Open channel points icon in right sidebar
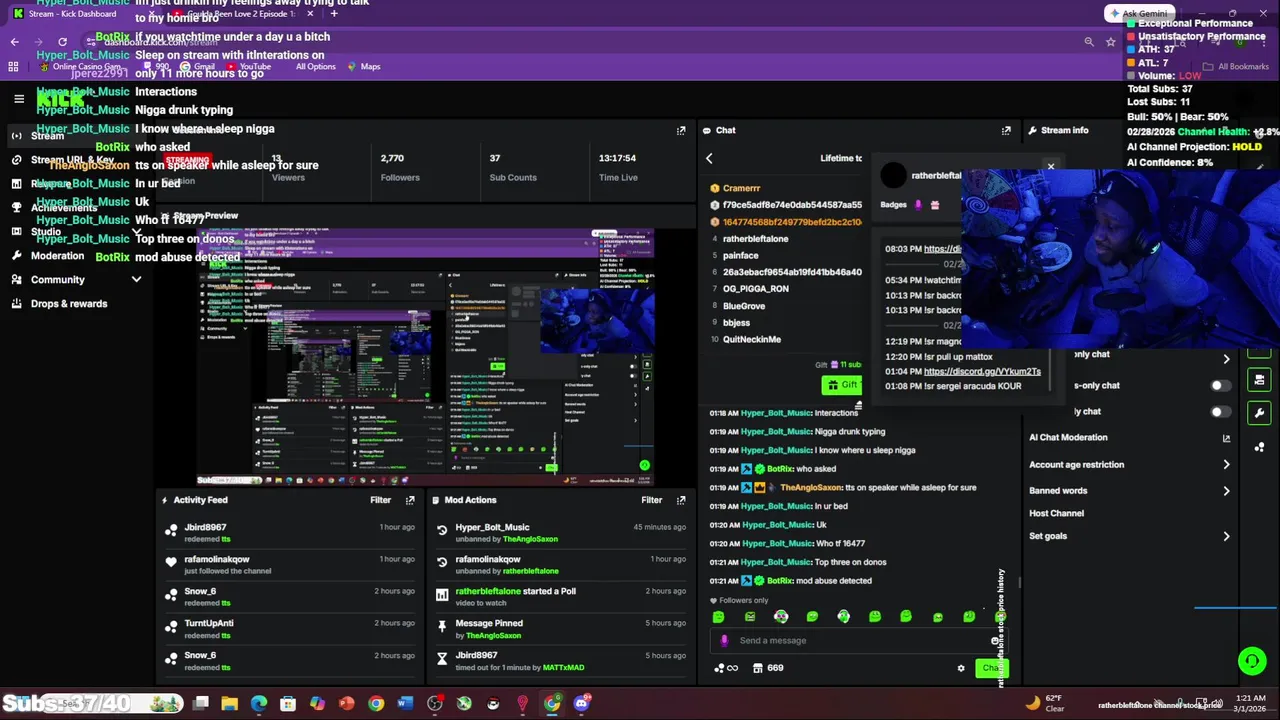Viewport: 1280px width, 720px height. coord(1259,447)
